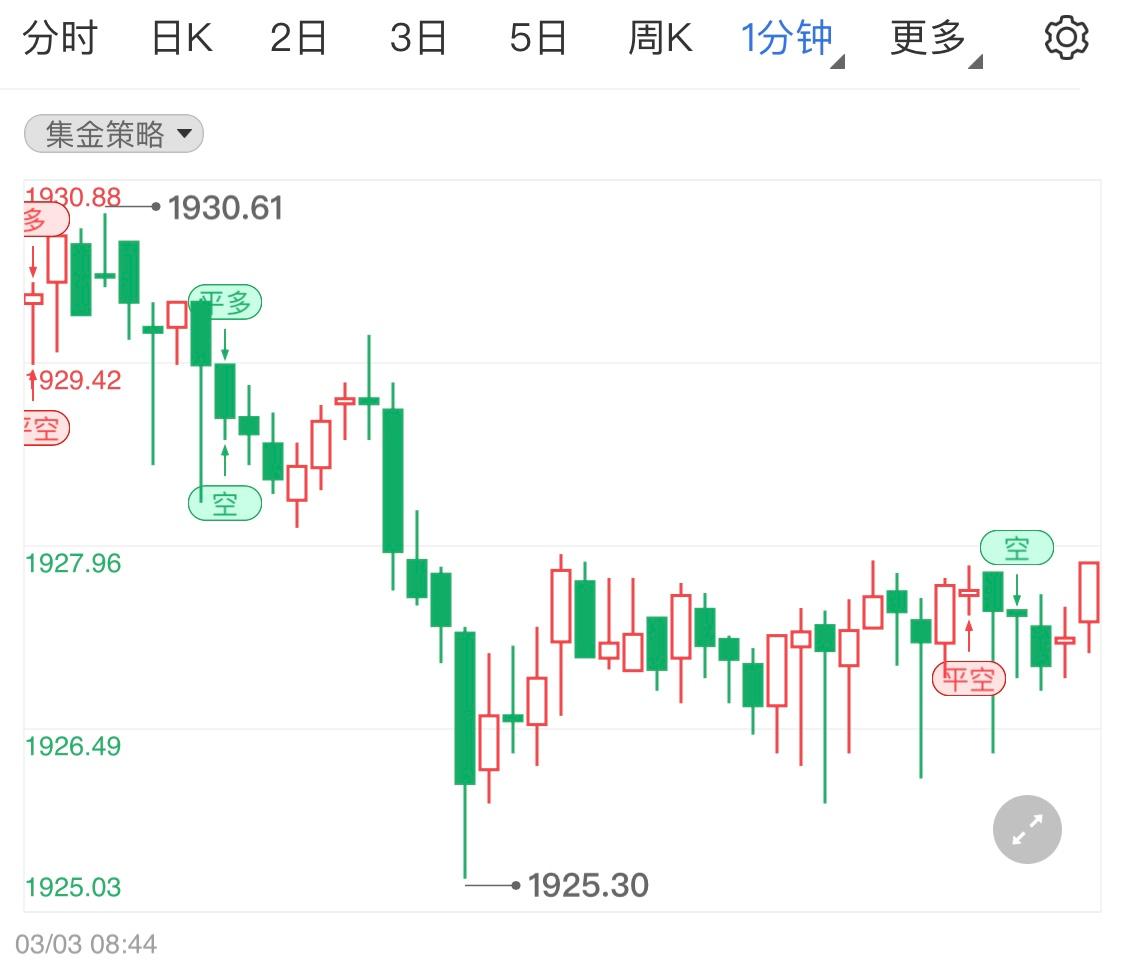Screen dimensions: 1125x979
Task: Click the red 平空 marker at left edge
Action: coord(46,428)
